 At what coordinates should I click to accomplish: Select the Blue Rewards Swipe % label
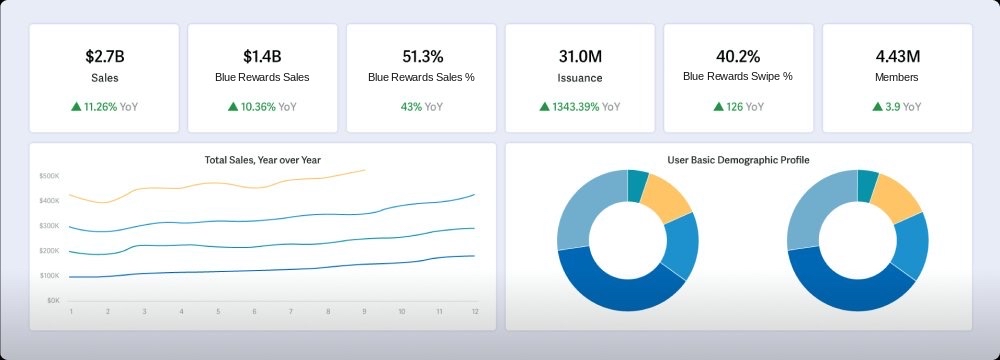tap(738, 76)
